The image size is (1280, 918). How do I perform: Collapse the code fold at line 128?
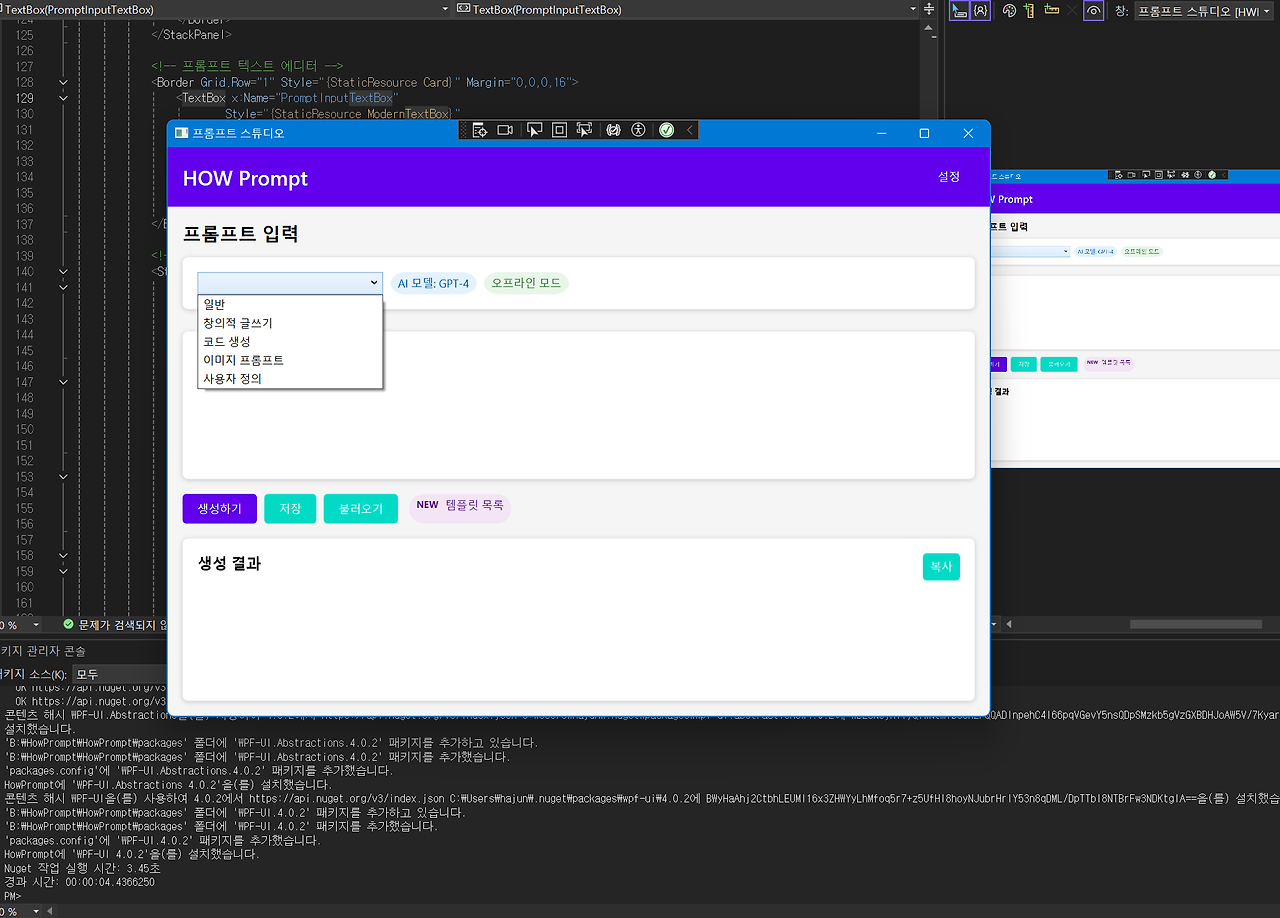click(63, 82)
